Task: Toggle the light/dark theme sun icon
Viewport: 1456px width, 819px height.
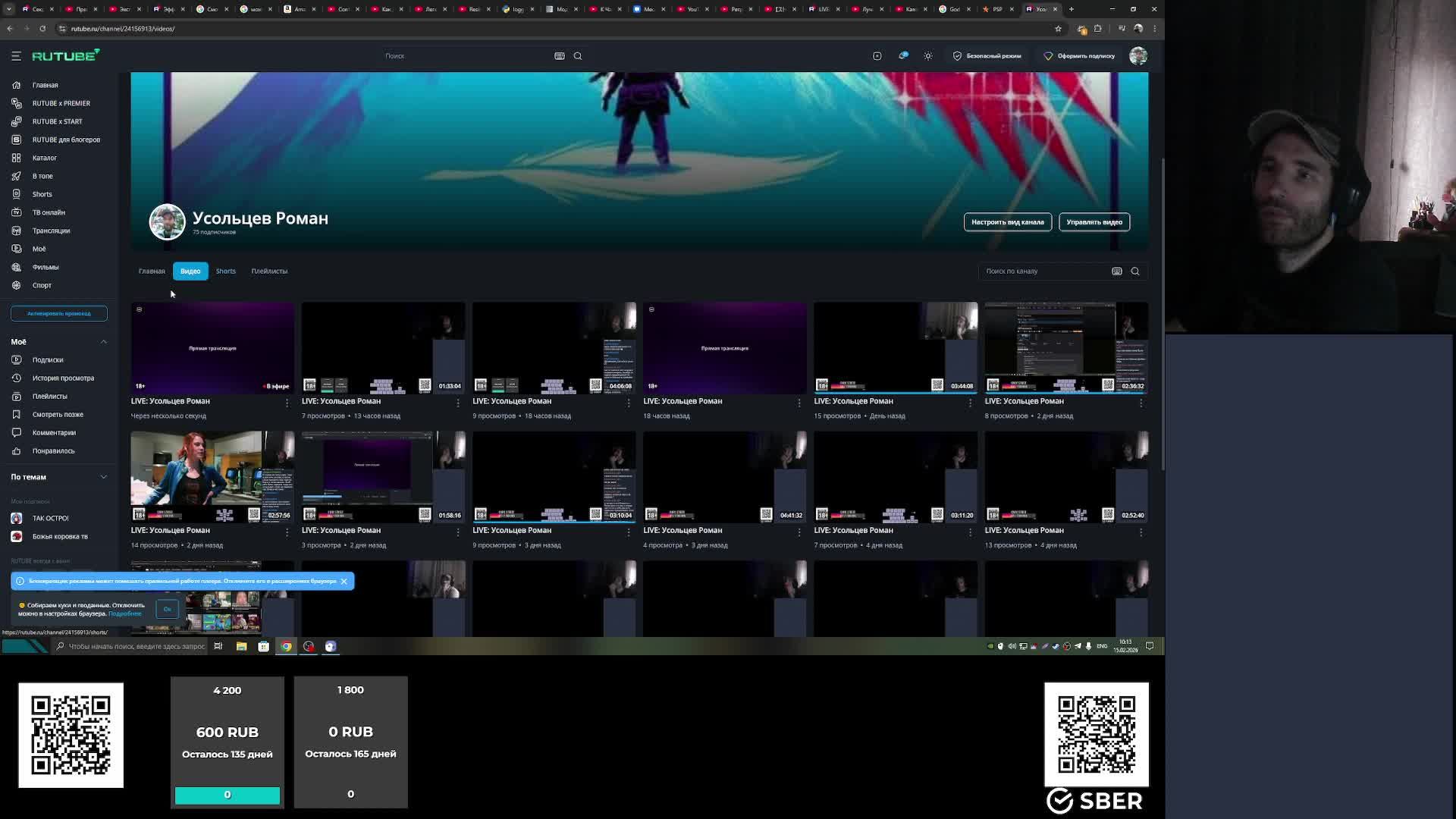Action: point(928,56)
